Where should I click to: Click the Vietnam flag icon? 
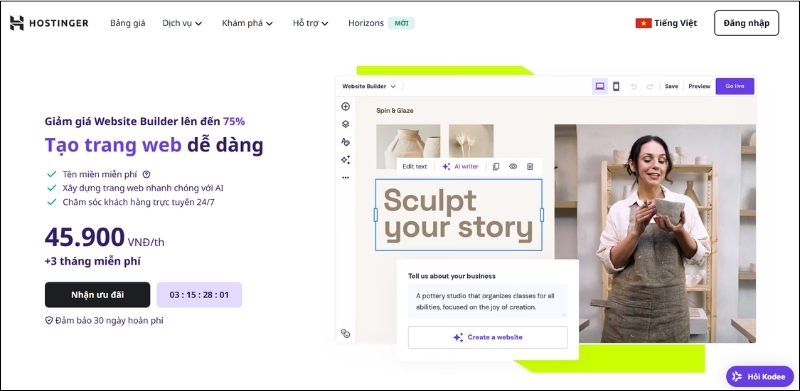643,23
